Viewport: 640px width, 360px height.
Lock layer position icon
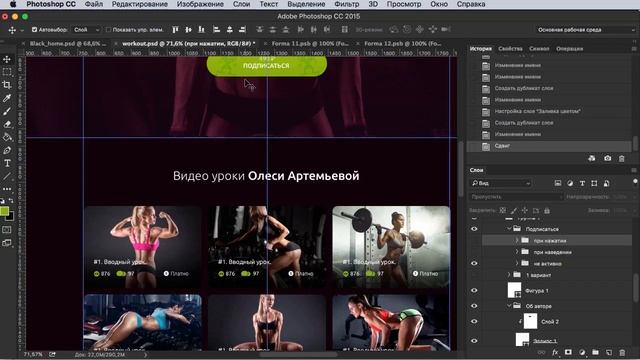(524, 211)
